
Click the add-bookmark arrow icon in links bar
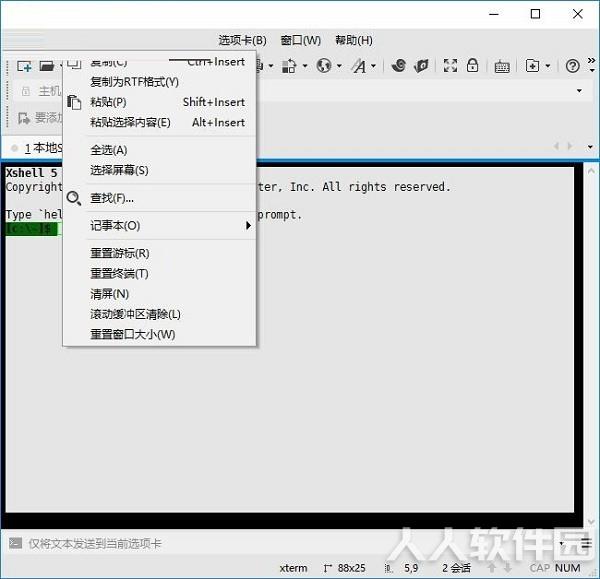[x=24, y=118]
